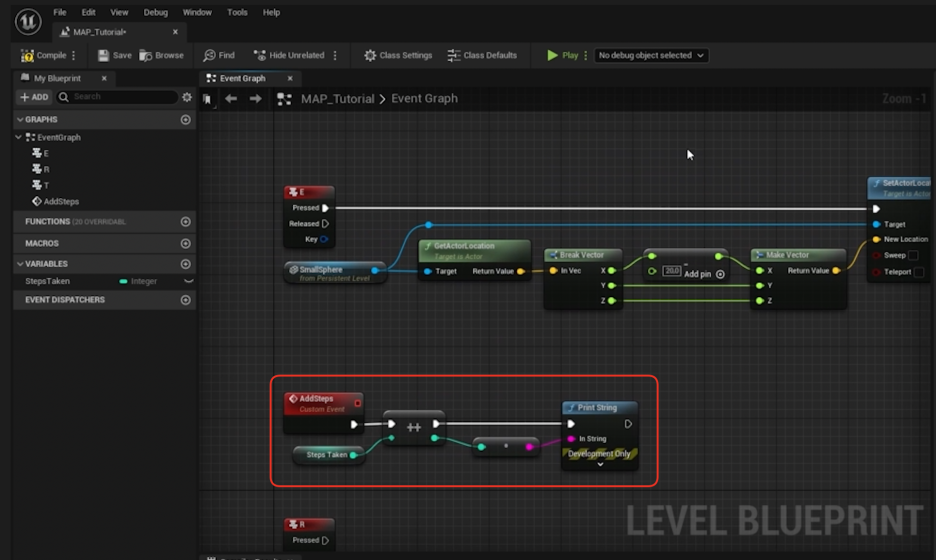Add a new macro with plus icon
Image resolution: width=936 pixels, height=560 pixels.
(x=186, y=244)
